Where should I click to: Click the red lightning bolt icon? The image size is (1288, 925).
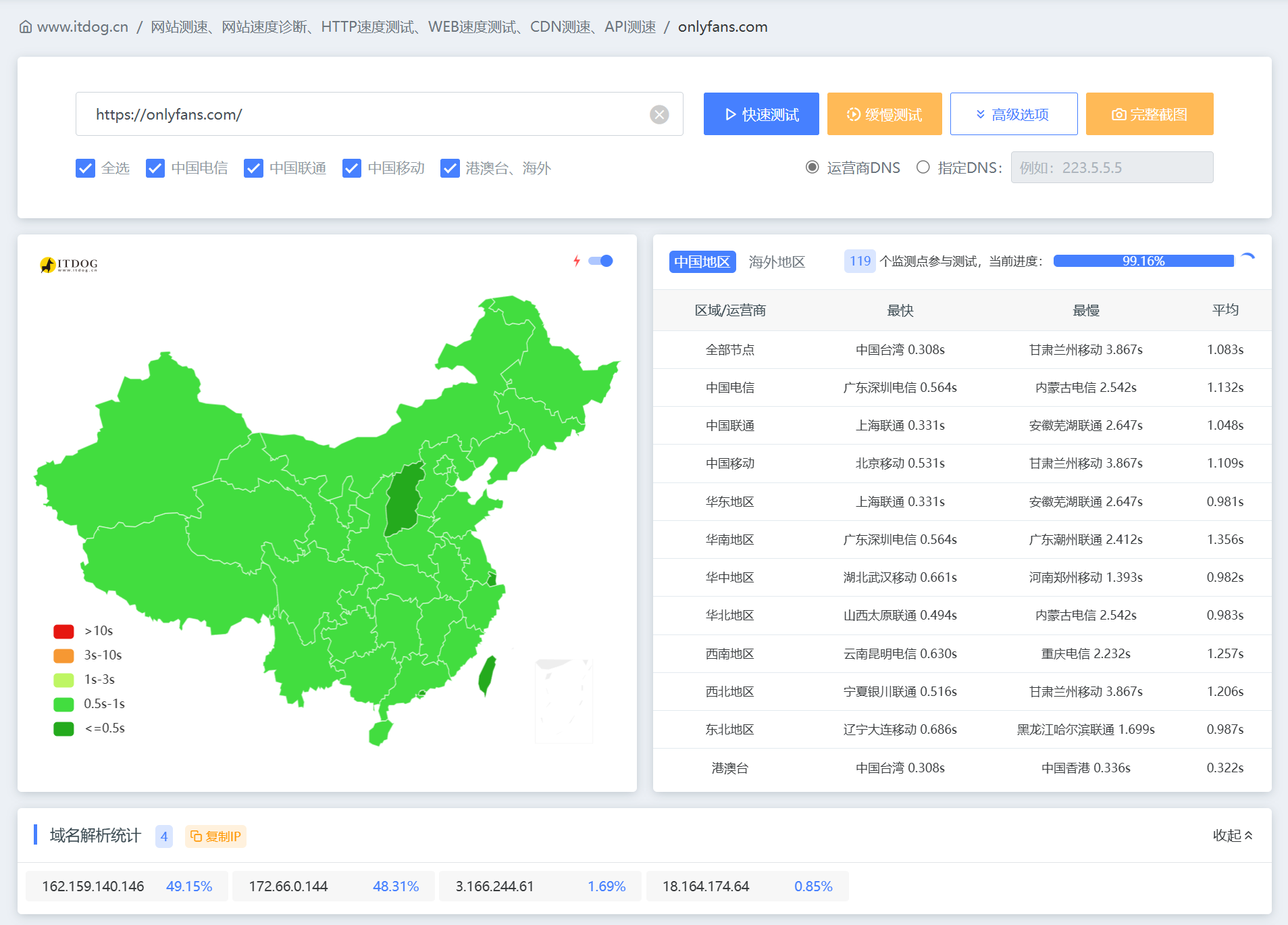(x=576, y=261)
